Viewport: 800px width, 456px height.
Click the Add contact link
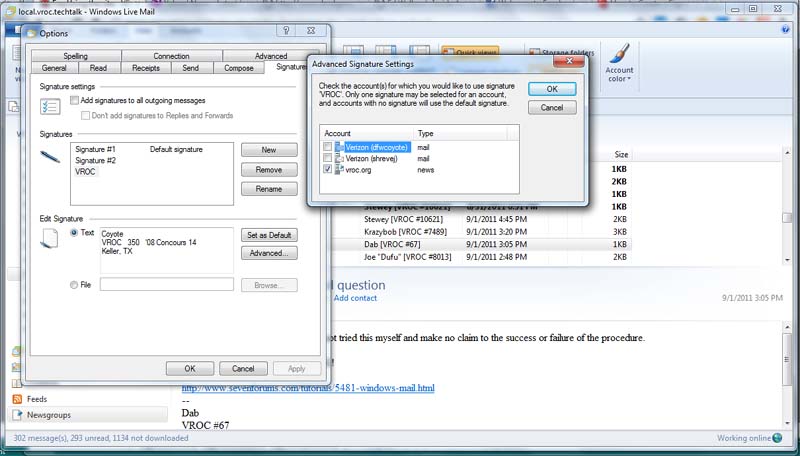coord(355,298)
